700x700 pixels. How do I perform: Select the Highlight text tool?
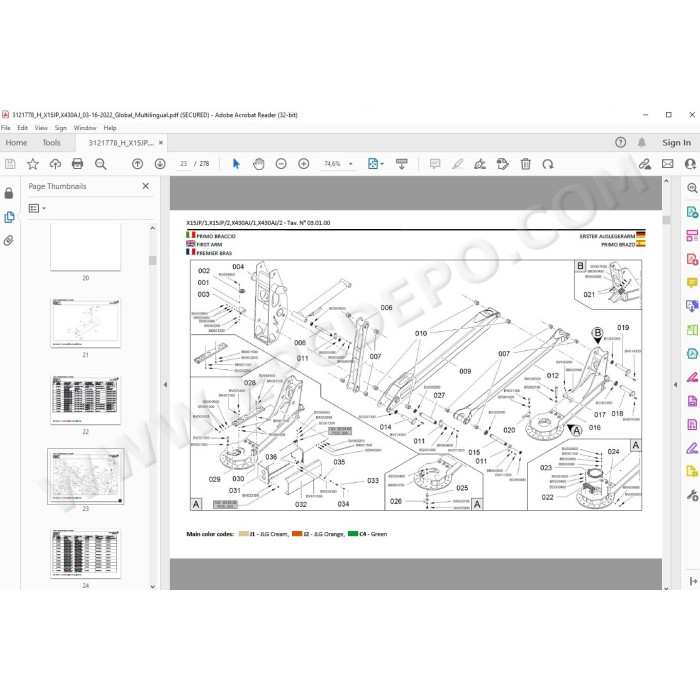[458, 164]
